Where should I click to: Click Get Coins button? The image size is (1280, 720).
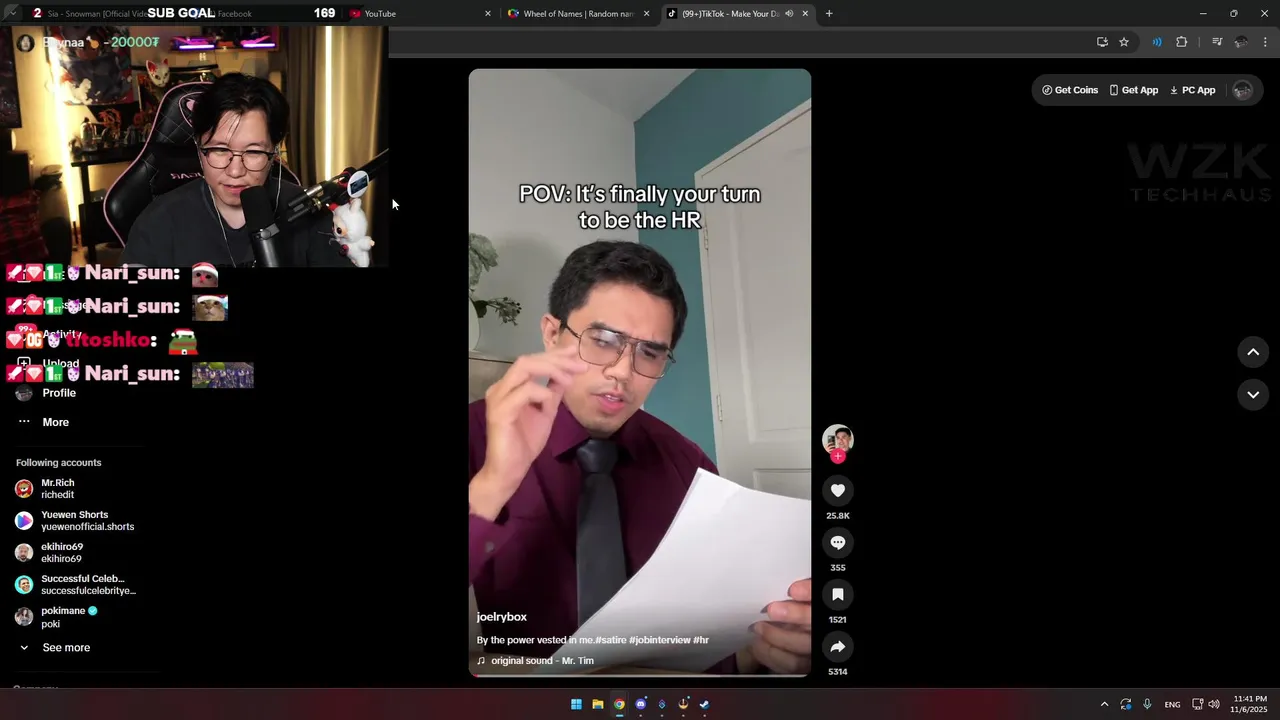tap(1070, 90)
